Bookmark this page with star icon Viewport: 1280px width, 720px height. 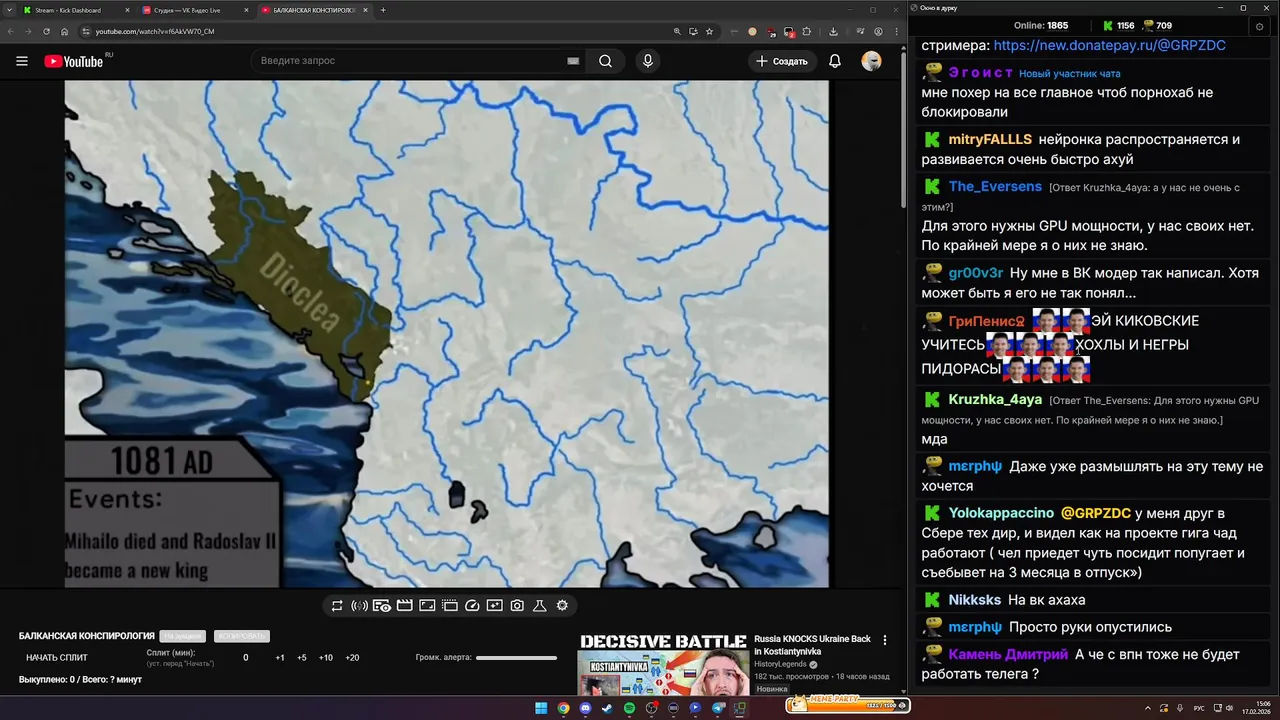[x=709, y=31]
